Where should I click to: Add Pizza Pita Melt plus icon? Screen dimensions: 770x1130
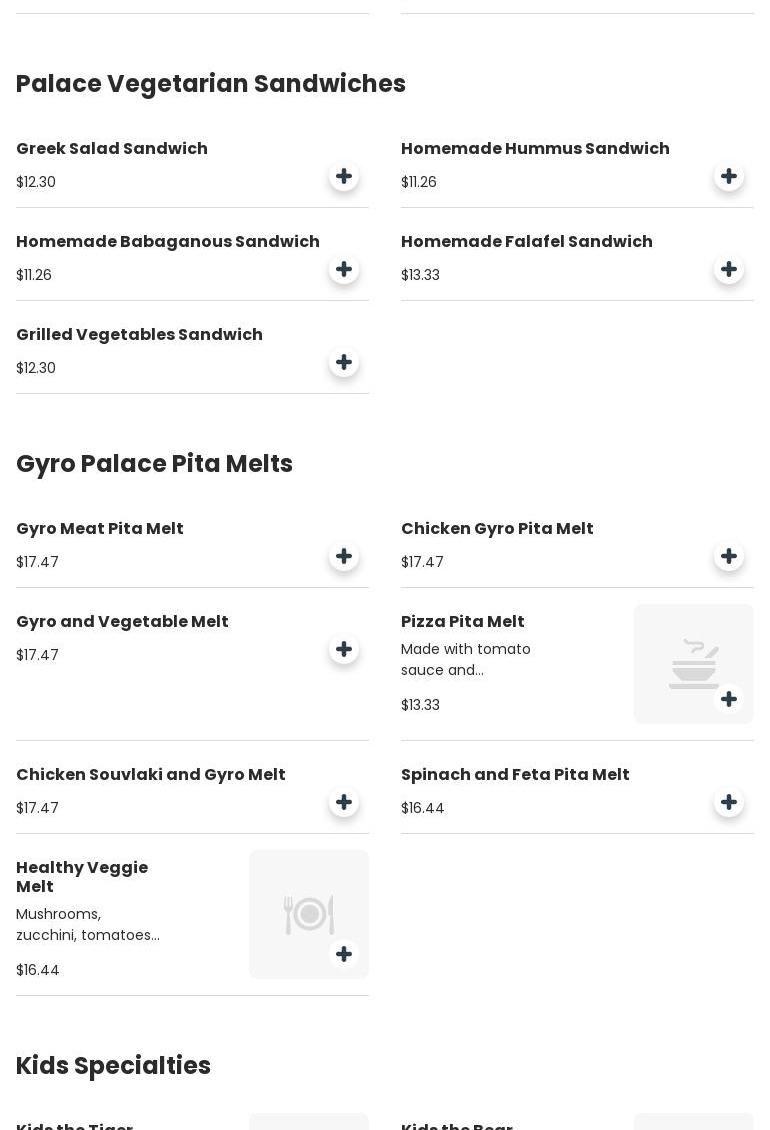tap(729, 698)
